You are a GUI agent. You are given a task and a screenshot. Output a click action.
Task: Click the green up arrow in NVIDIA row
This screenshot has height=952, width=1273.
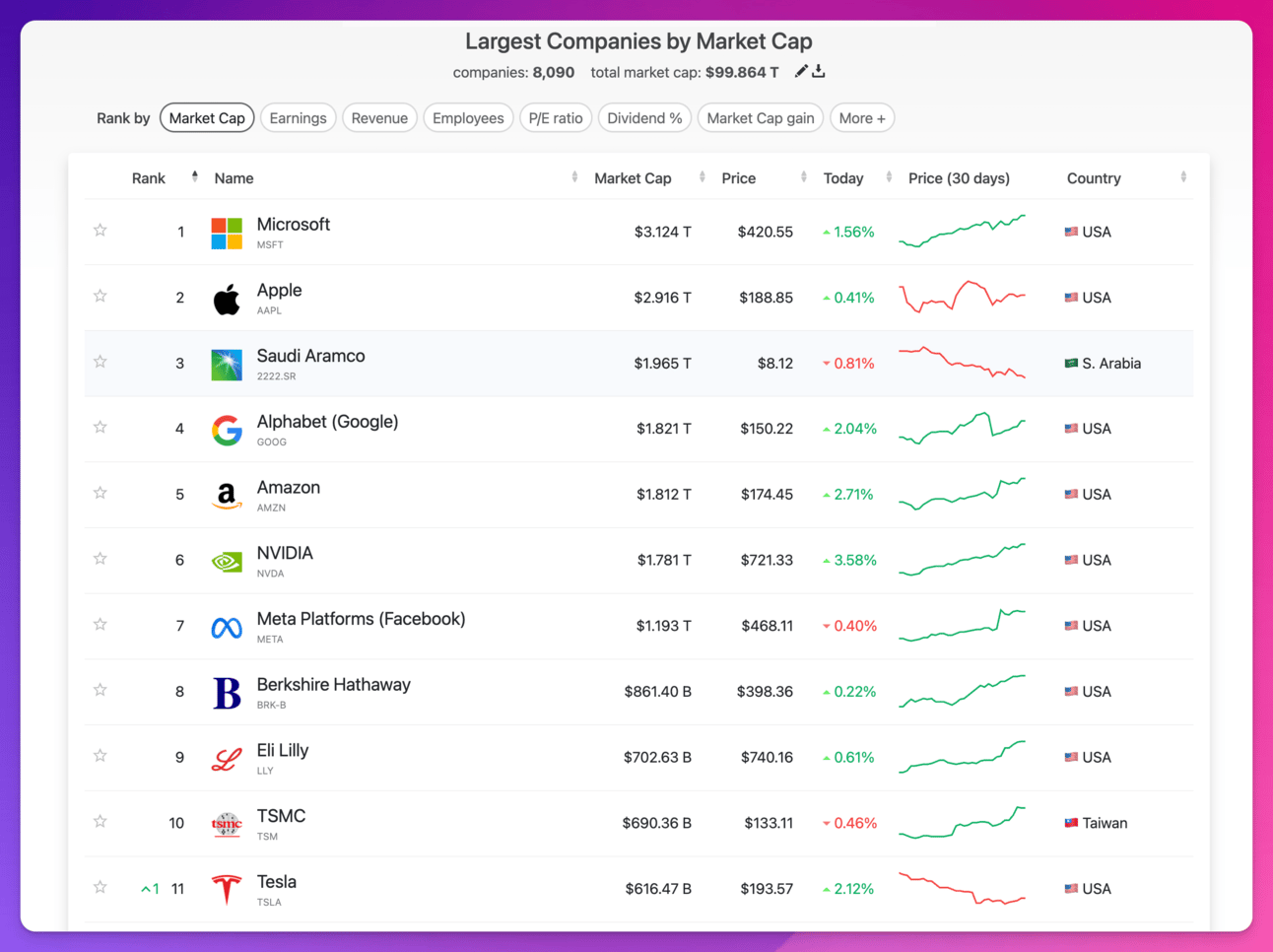tap(827, 561)
